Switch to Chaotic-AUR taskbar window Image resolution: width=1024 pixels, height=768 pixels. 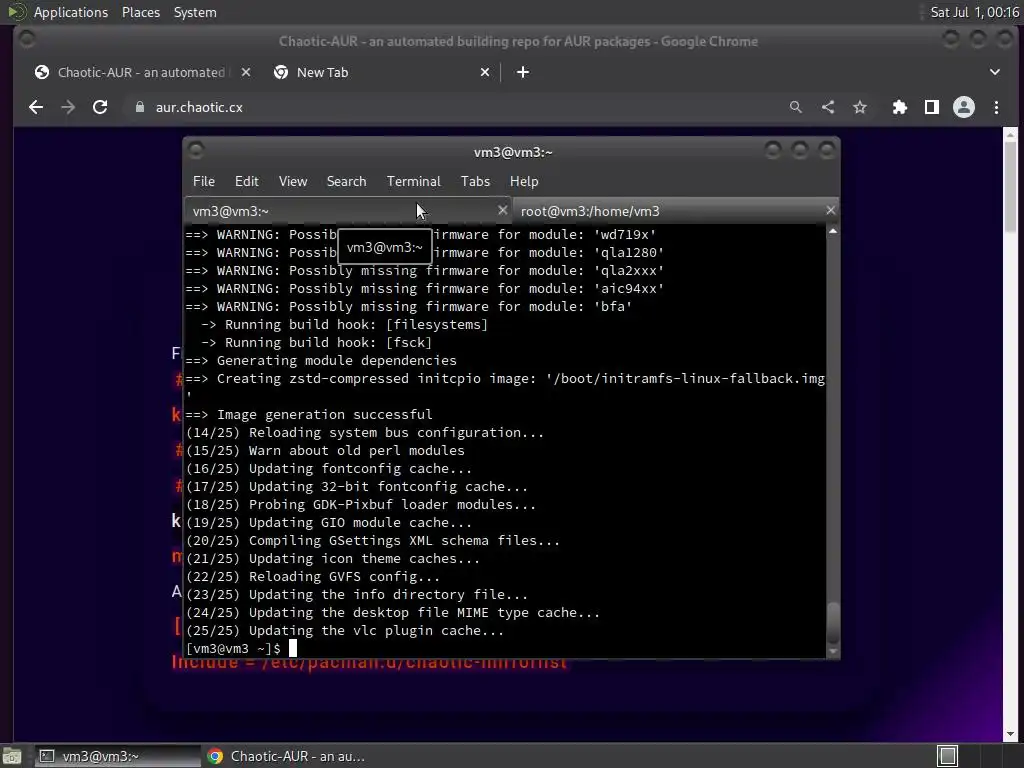coord(286,756)
